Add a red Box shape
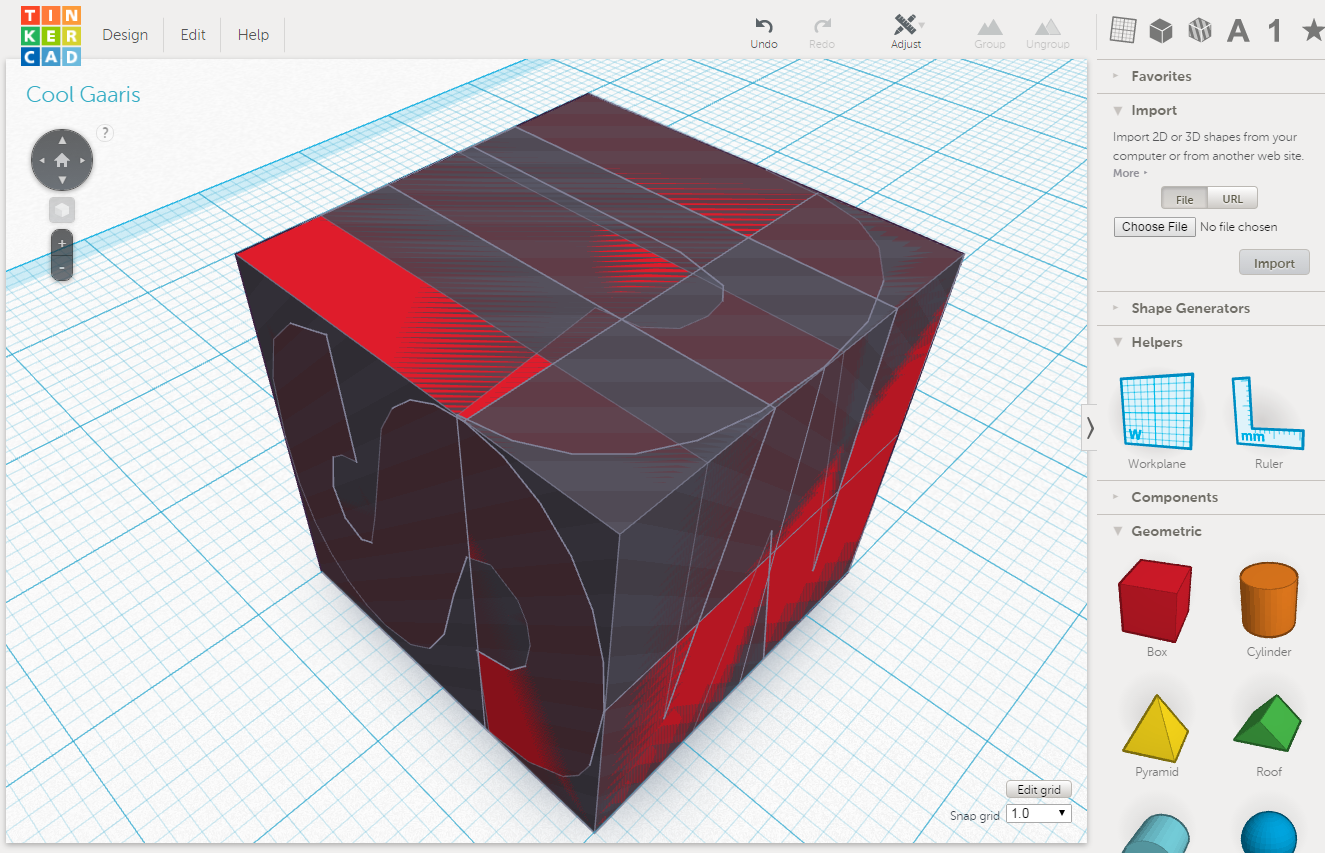Viewport: 1325px width, 853px height. (x=1156, y=600)
